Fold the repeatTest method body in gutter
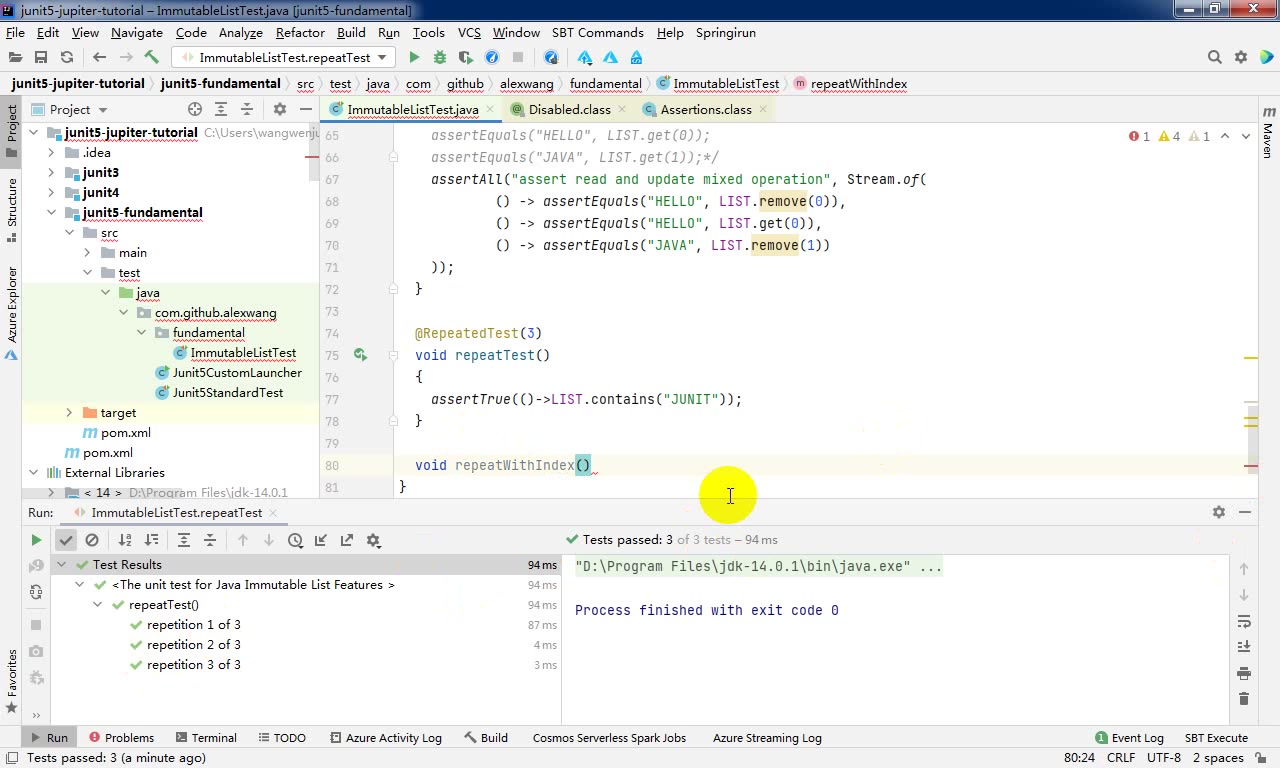Image resolution: width=1280 pixels, height=768 pixels. [x=393, y=355]
